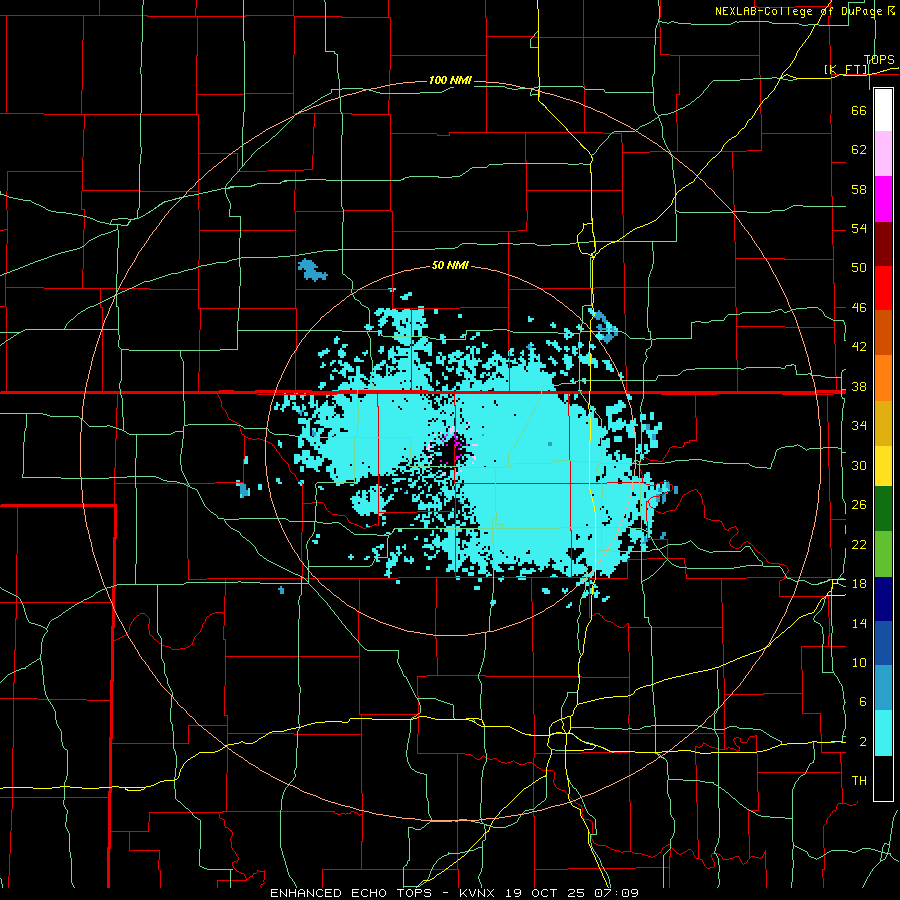Screen dimensions: 900x900
Task: Click the white swatch in the tops legend
Action: tap(883, 110)
